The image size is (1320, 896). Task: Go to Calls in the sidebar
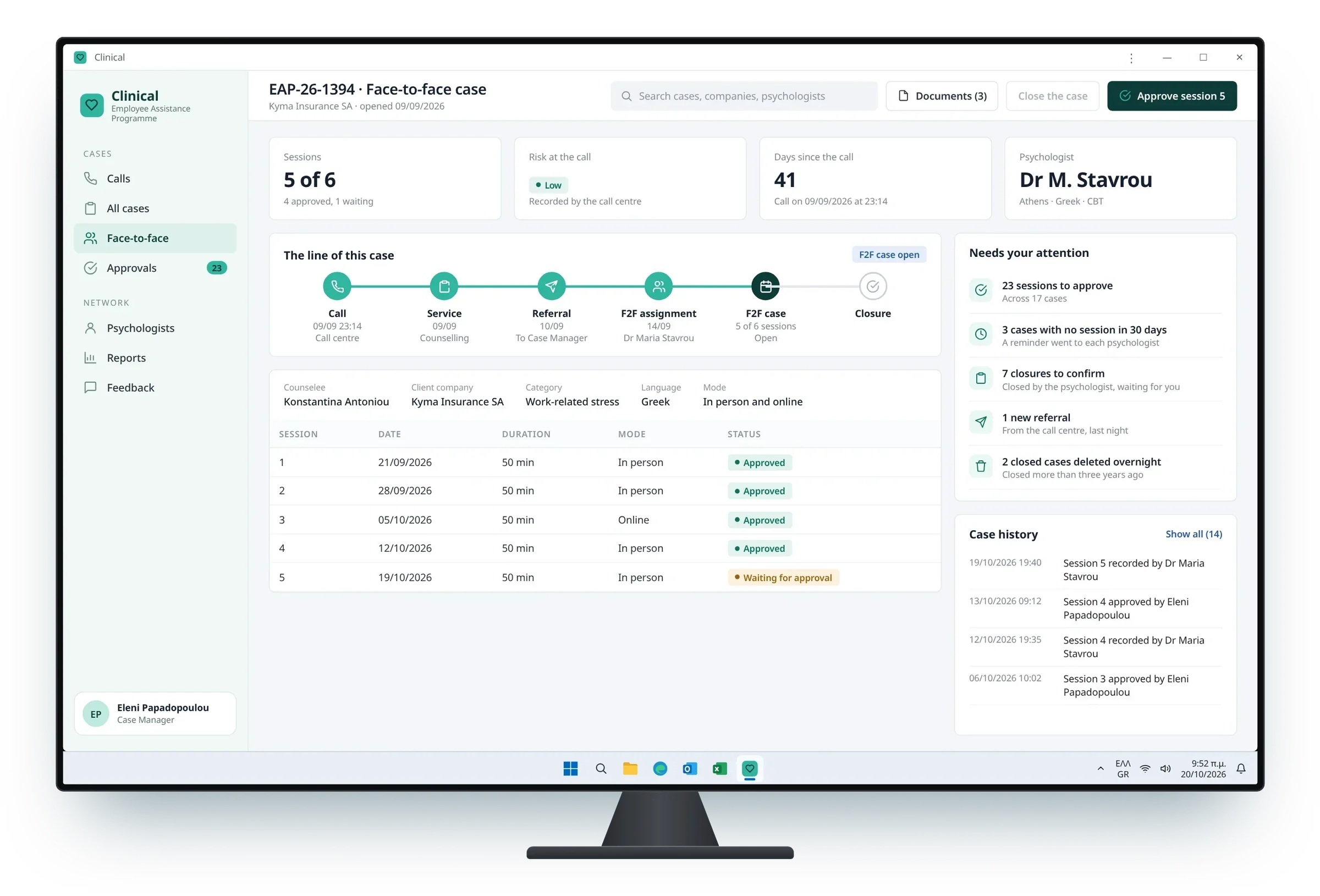[155, 178]
